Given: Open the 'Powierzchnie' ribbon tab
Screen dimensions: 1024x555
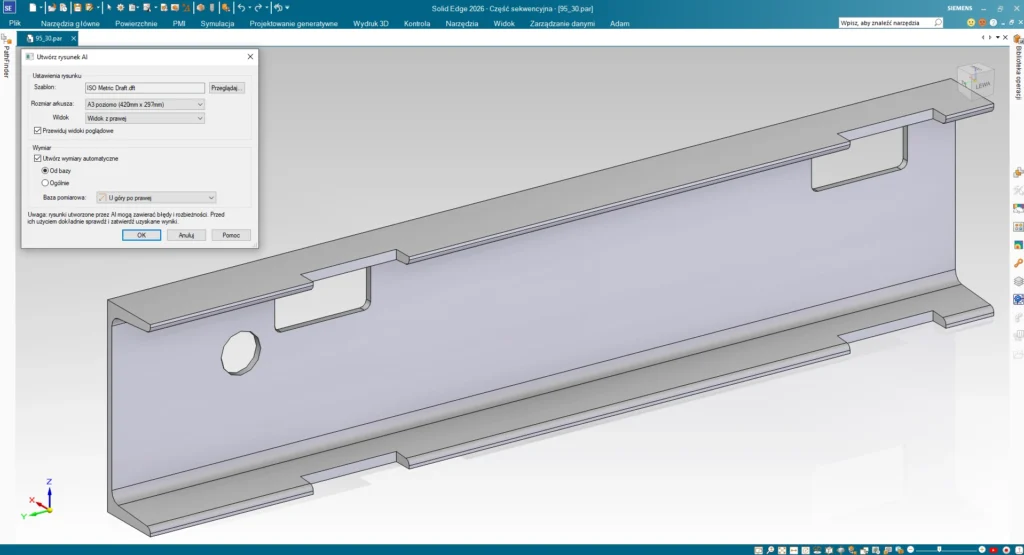Looking at the screenshot, I should click(136, 22).
